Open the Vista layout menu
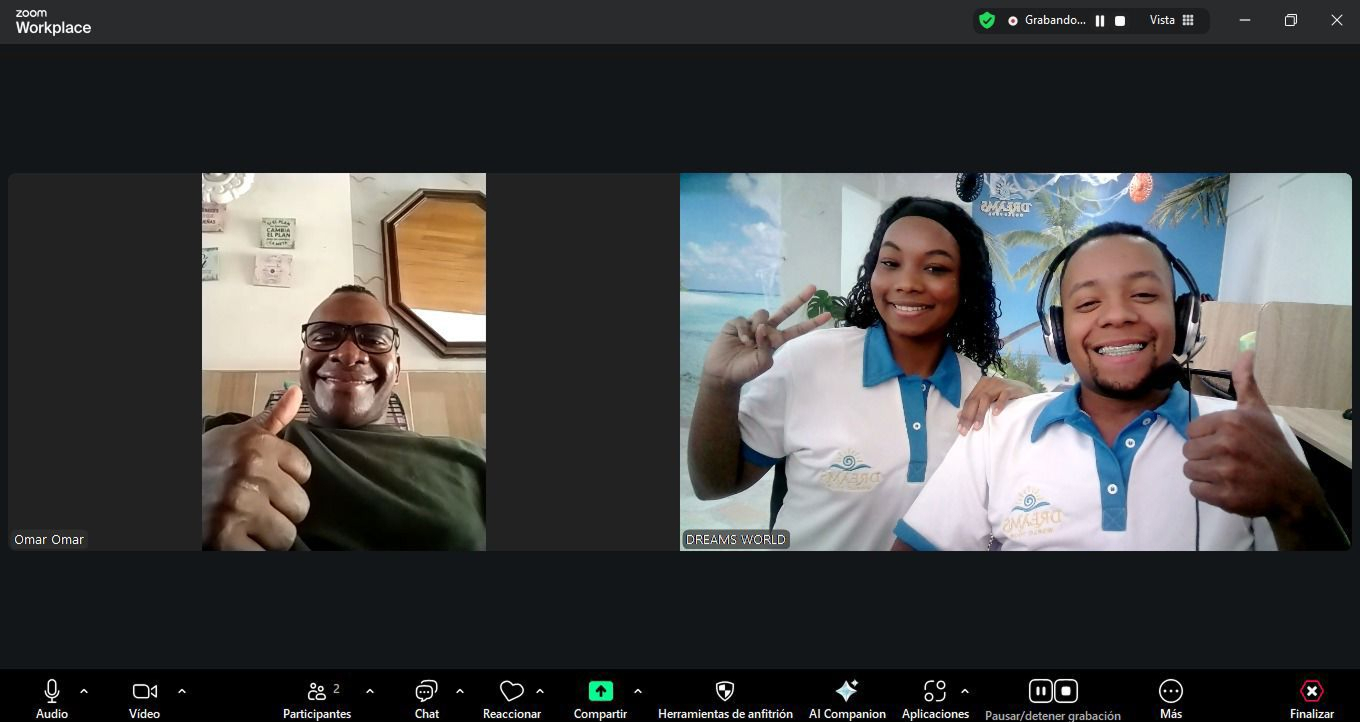 coord(1172,20)
